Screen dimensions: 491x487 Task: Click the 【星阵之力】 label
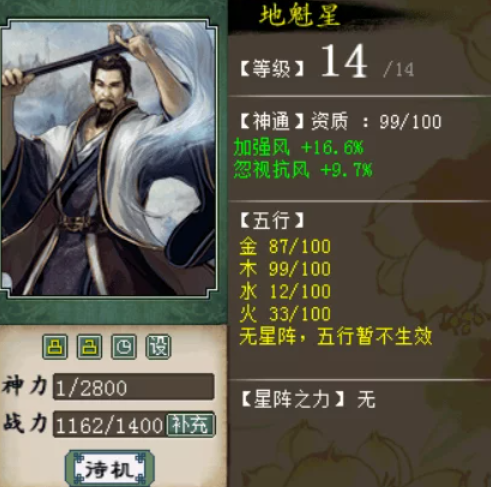293,399
